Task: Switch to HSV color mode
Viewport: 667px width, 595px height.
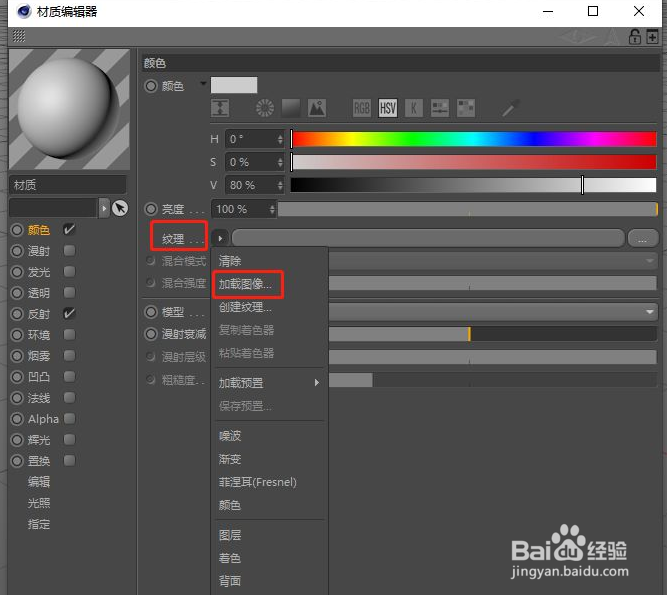Action: pyautogui.click(x=388, y=108)
